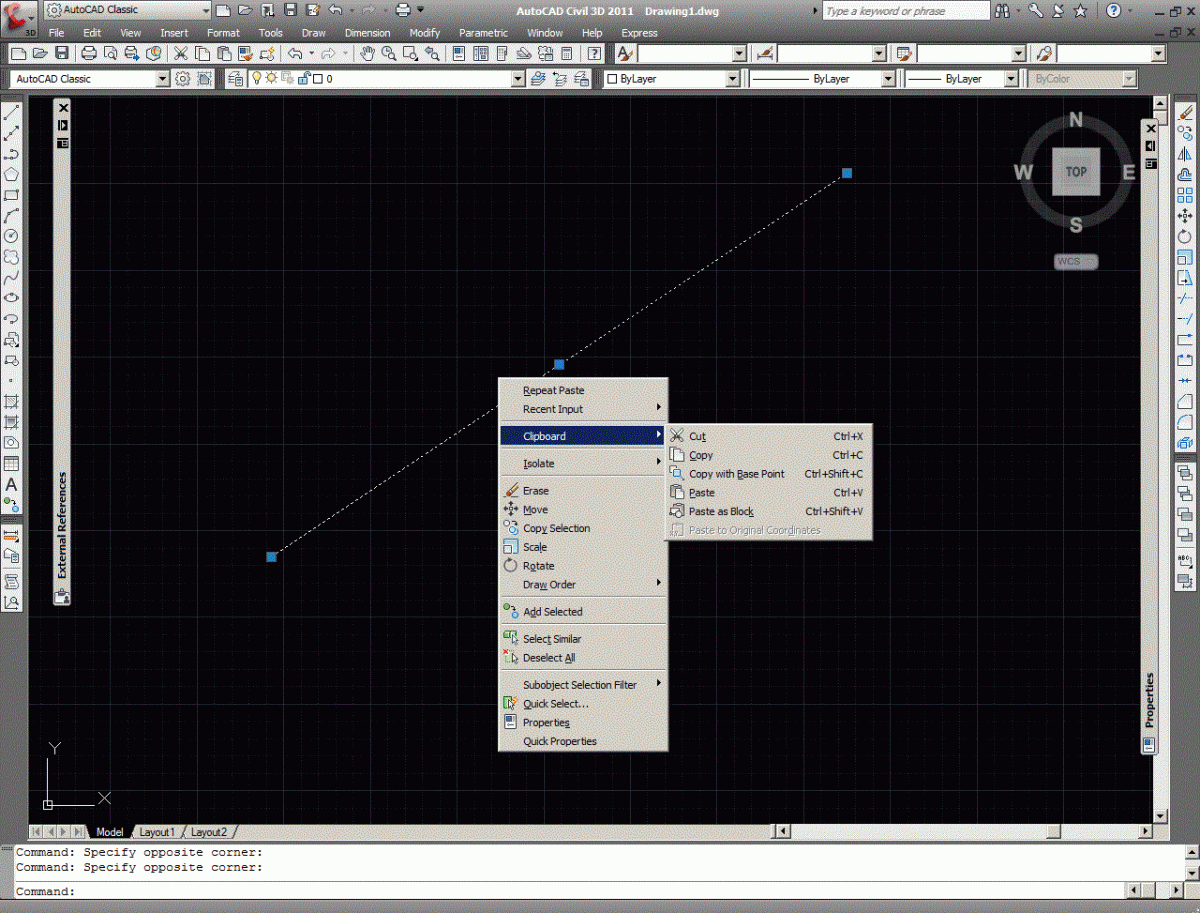Click the vertical scrollbar up arrow
This screenshot has width=1200, height=913.
point(1161,104)
